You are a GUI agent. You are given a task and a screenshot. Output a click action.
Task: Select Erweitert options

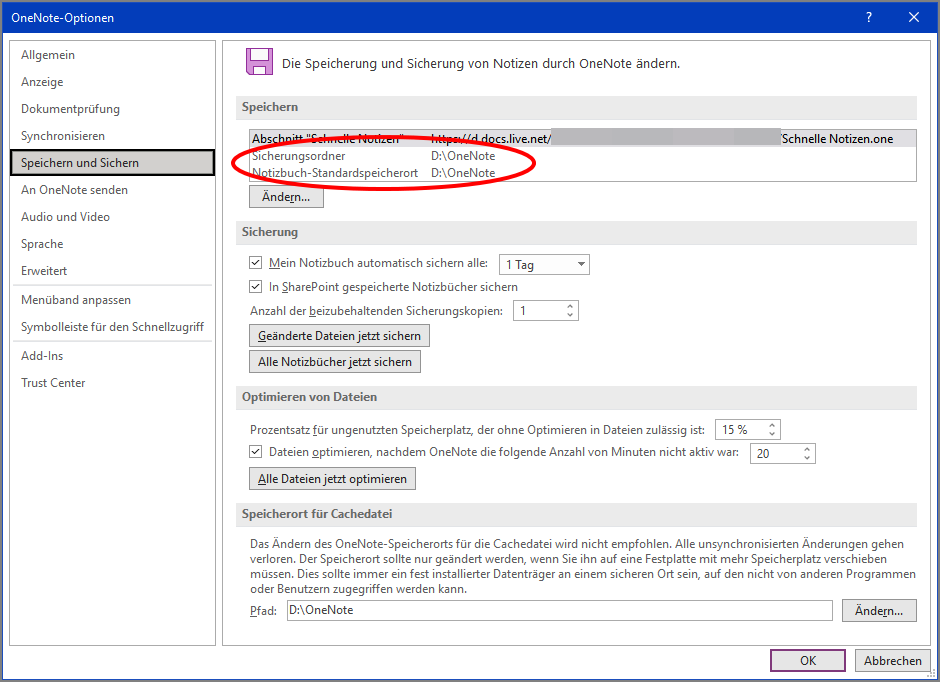click(112, 270)
